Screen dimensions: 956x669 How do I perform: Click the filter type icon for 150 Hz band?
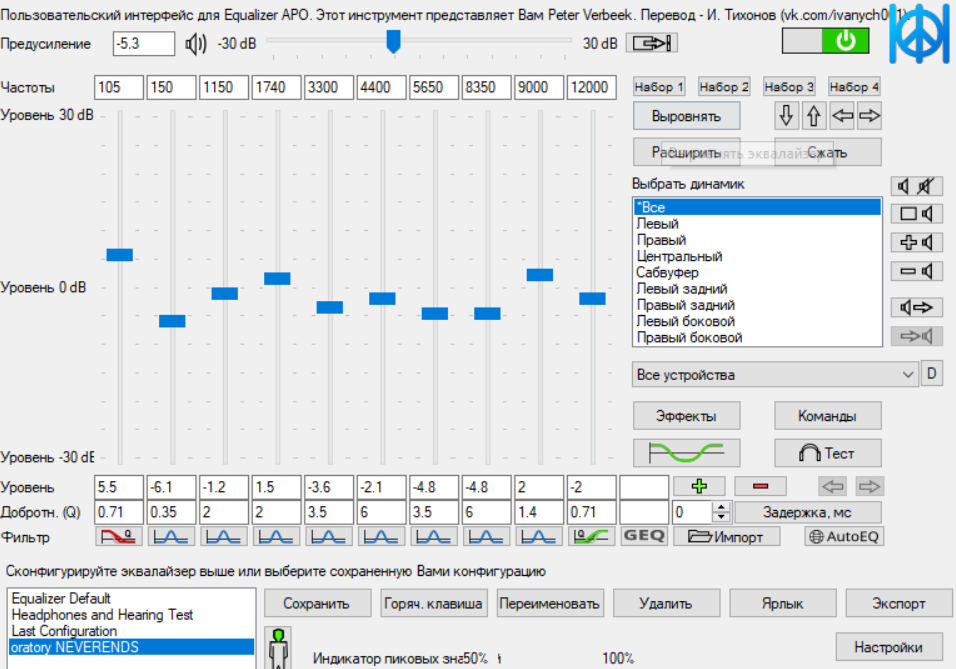pos(171,537)
